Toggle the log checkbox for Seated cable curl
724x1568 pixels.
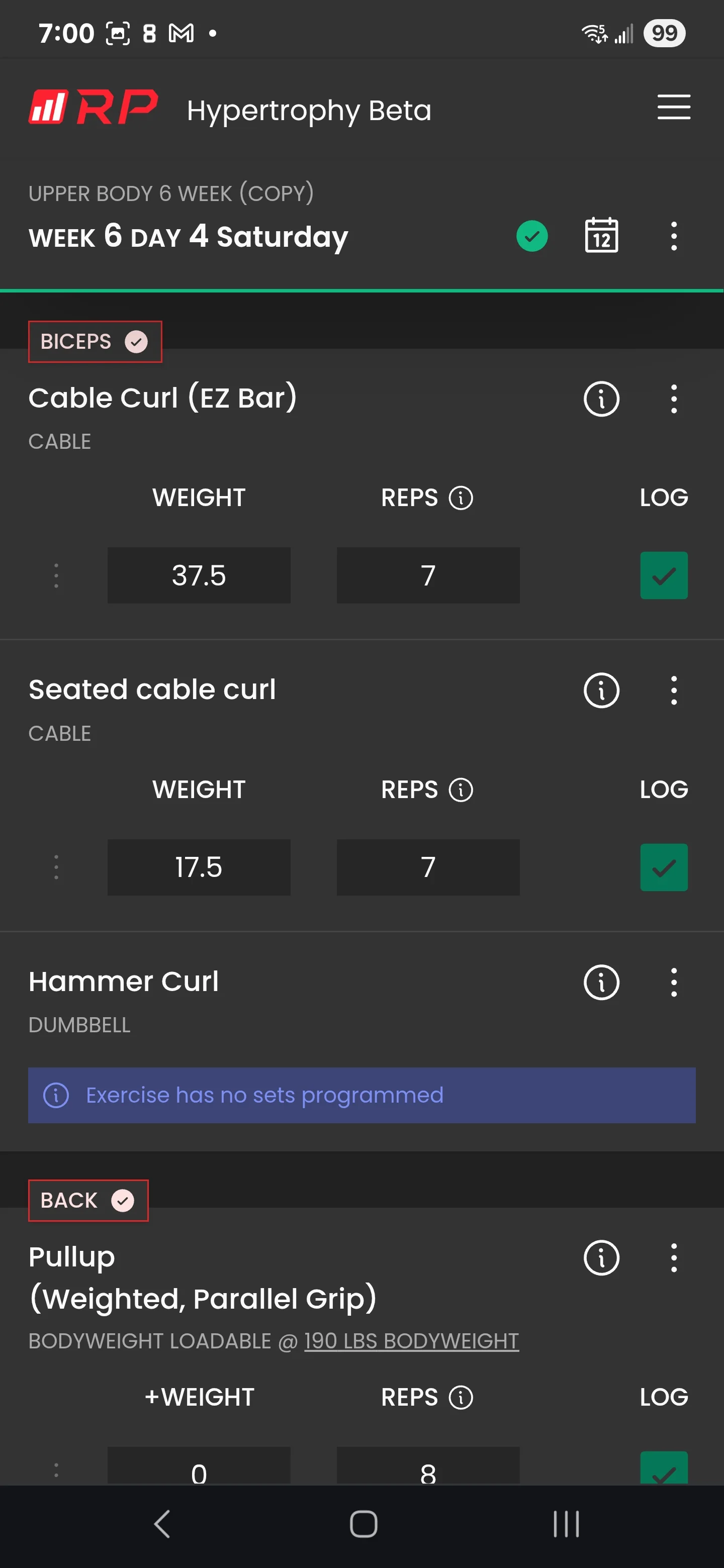(664, 867)
